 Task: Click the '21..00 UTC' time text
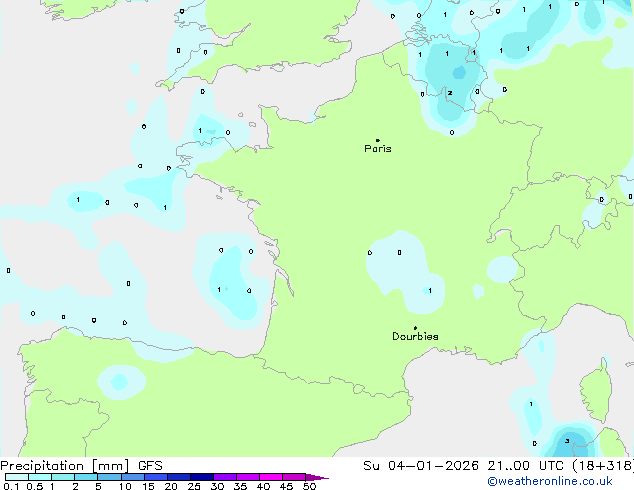pyautogui.click(x=525, y=466)
